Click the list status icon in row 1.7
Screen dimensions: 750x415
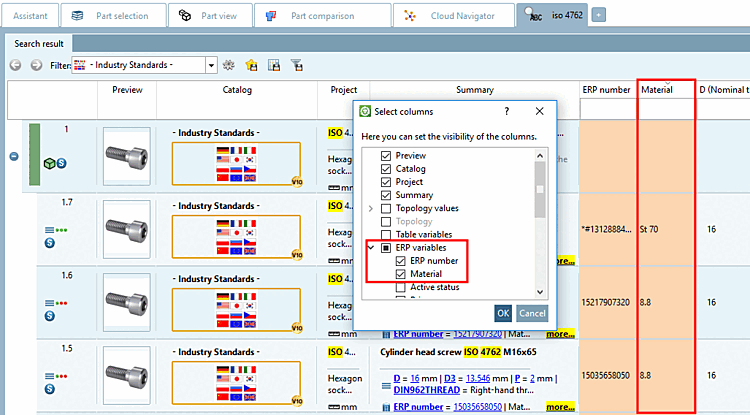55,230
